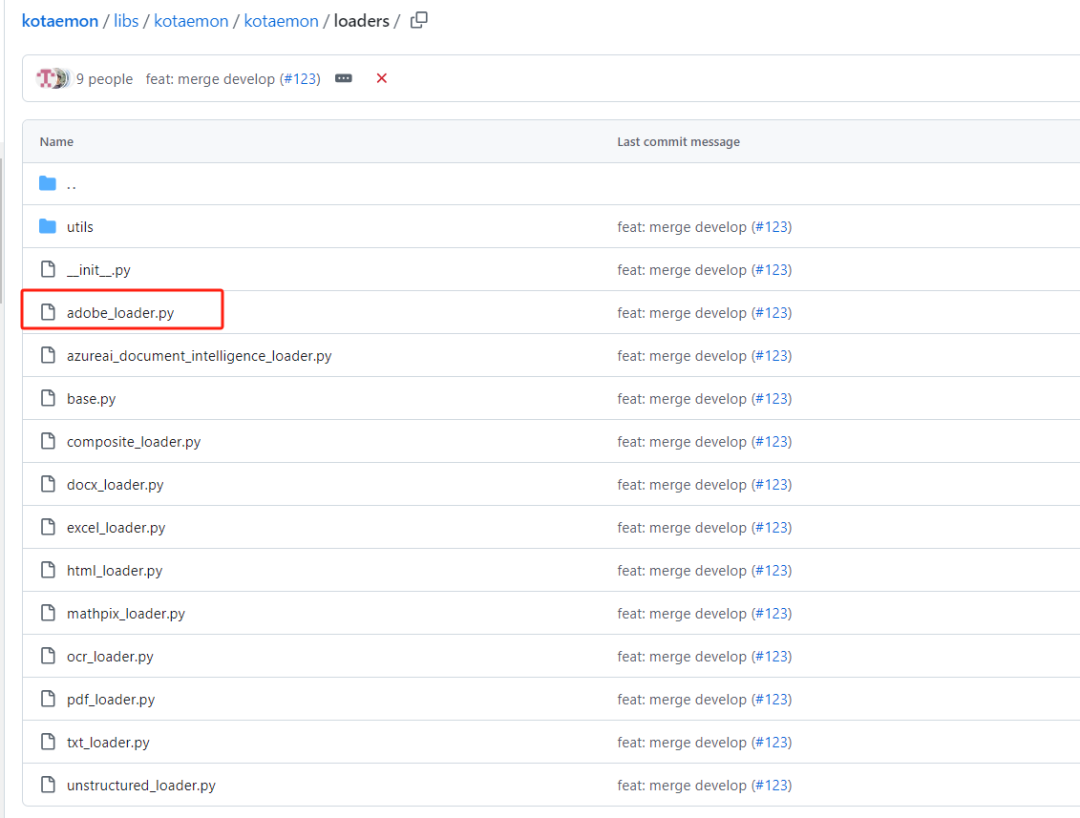
Task: Click the file icon beside ocr_loader.py
Action: 48,656
